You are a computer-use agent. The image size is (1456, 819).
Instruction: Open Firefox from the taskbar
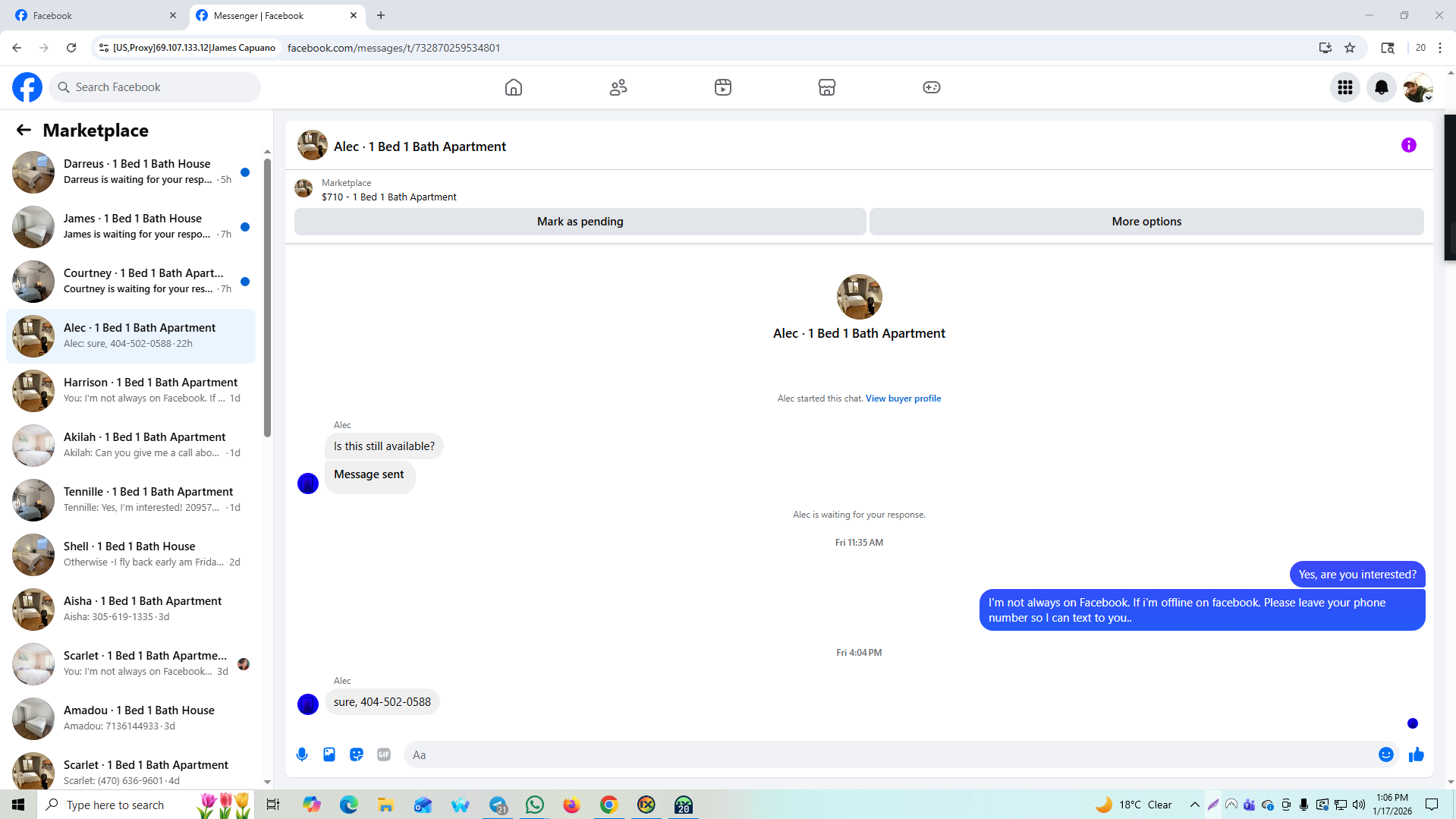[x=571, y=805]
